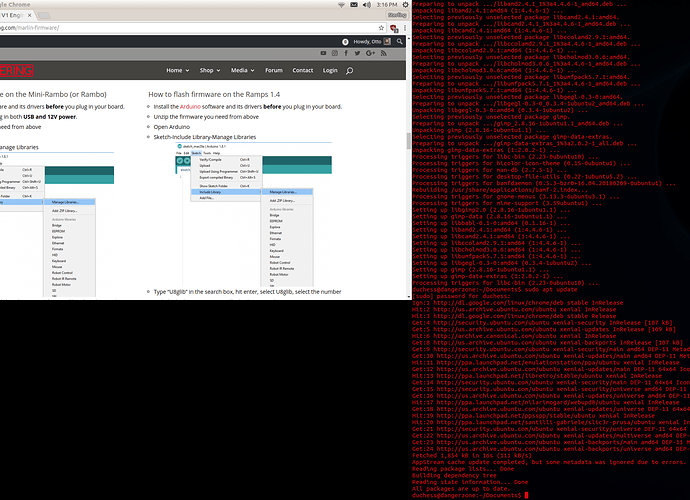Click terminal line 'Rebuilding /usr/share/applications/bamf-2.index'
Viewport: 690px width, 500px height.
point(500,190)
